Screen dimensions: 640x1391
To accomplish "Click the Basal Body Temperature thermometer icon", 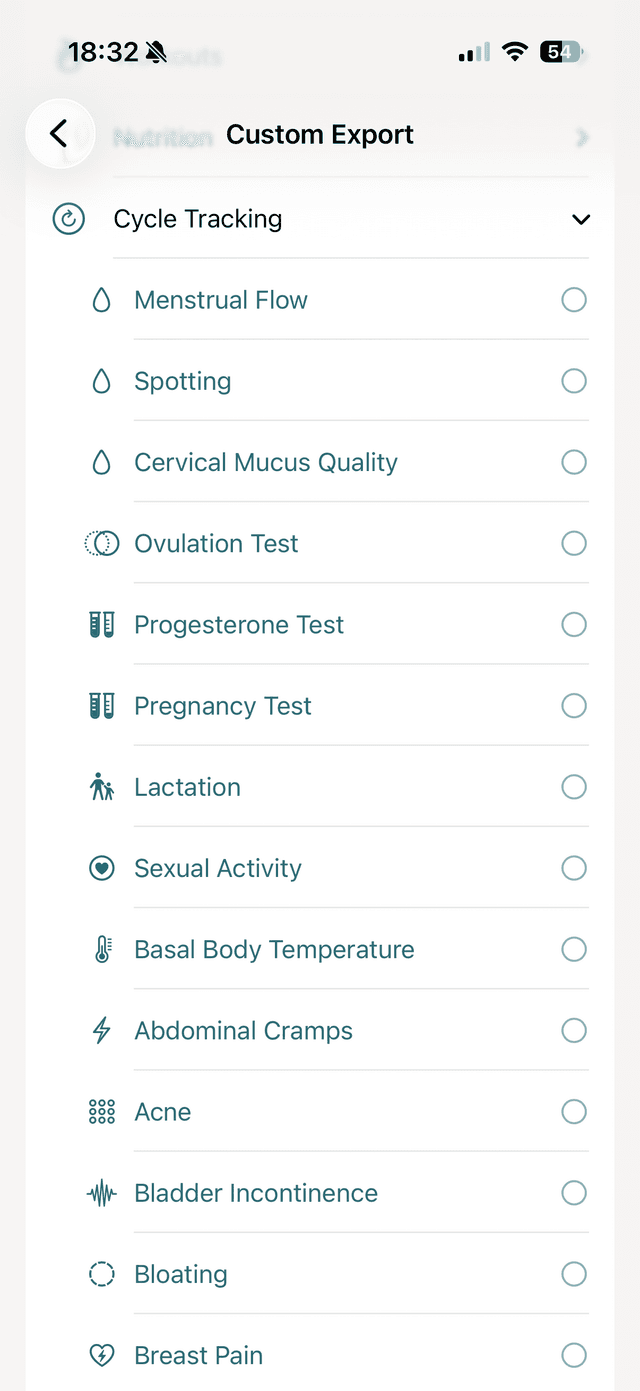I will point(101,949).
